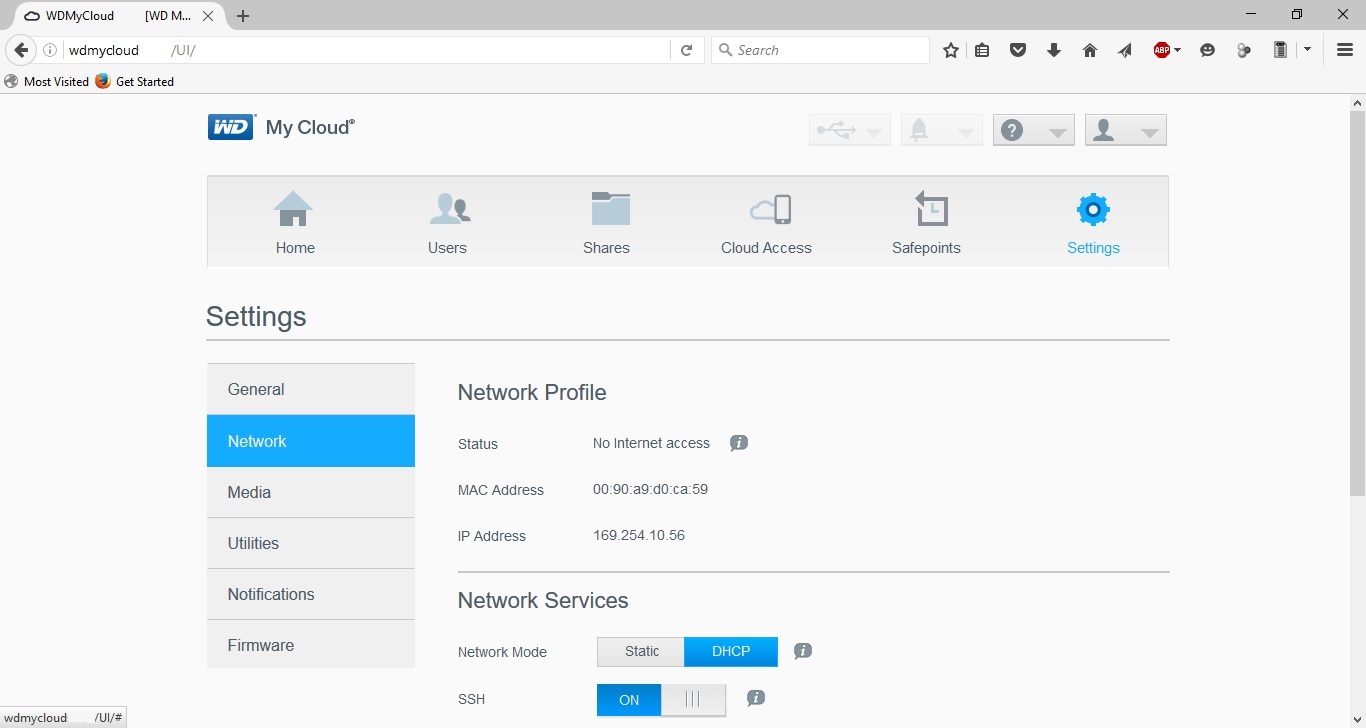This screenshot has height=728, width=1366.
Task: Reload the current page
Action: 686,50
